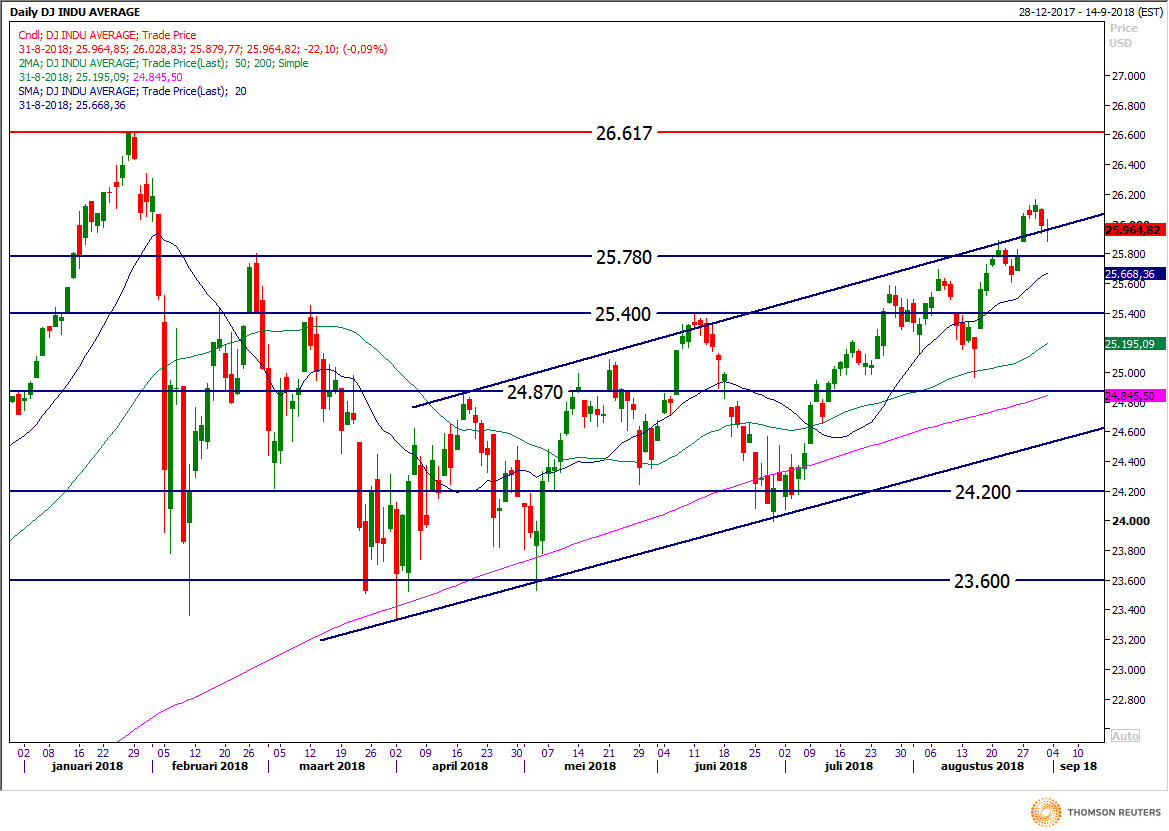
Task: Click the 24.870 level label
Action: click(535, 392)
